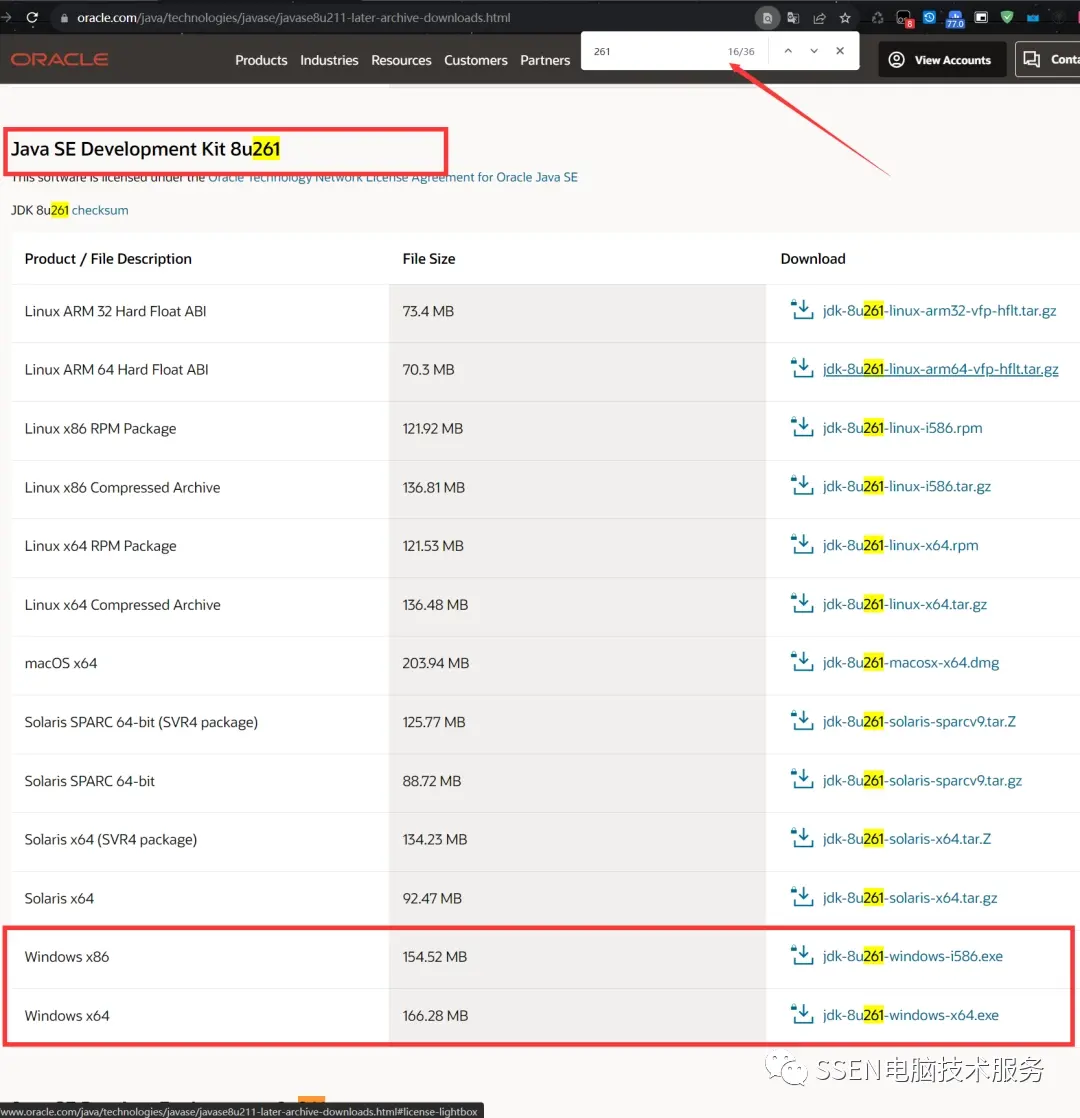Click the find-in-page icon in the address bar
The width and height of the screenshot is (1080, 1118).
(767, 18)
